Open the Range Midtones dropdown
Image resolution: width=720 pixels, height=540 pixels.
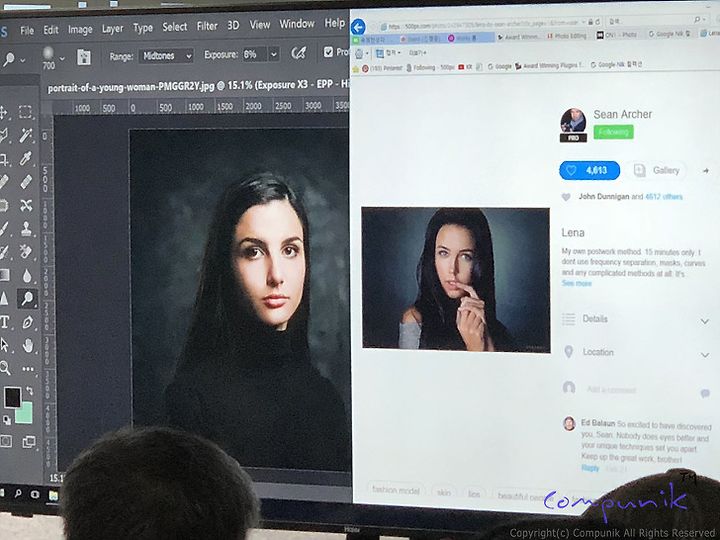(x=166, y=56)
